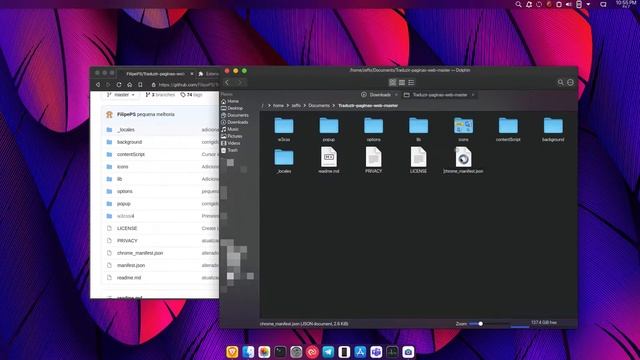Close the FilipePS GitHub browser tab

192,74
